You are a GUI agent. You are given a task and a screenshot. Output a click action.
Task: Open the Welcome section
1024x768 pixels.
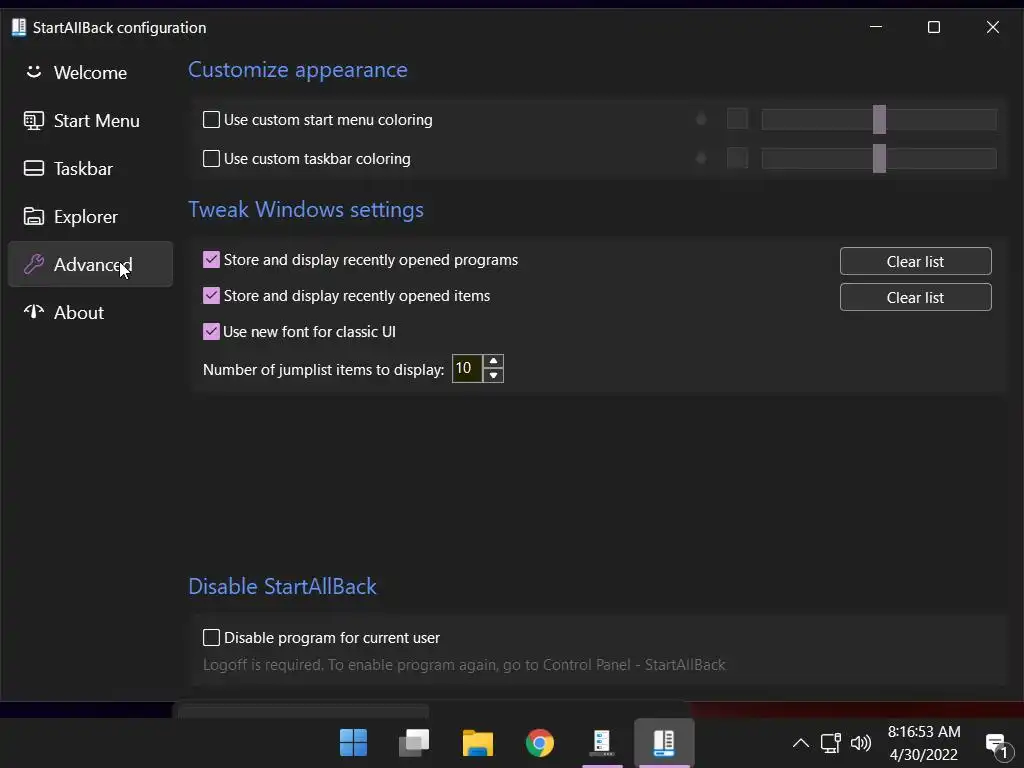pos(90,72)
